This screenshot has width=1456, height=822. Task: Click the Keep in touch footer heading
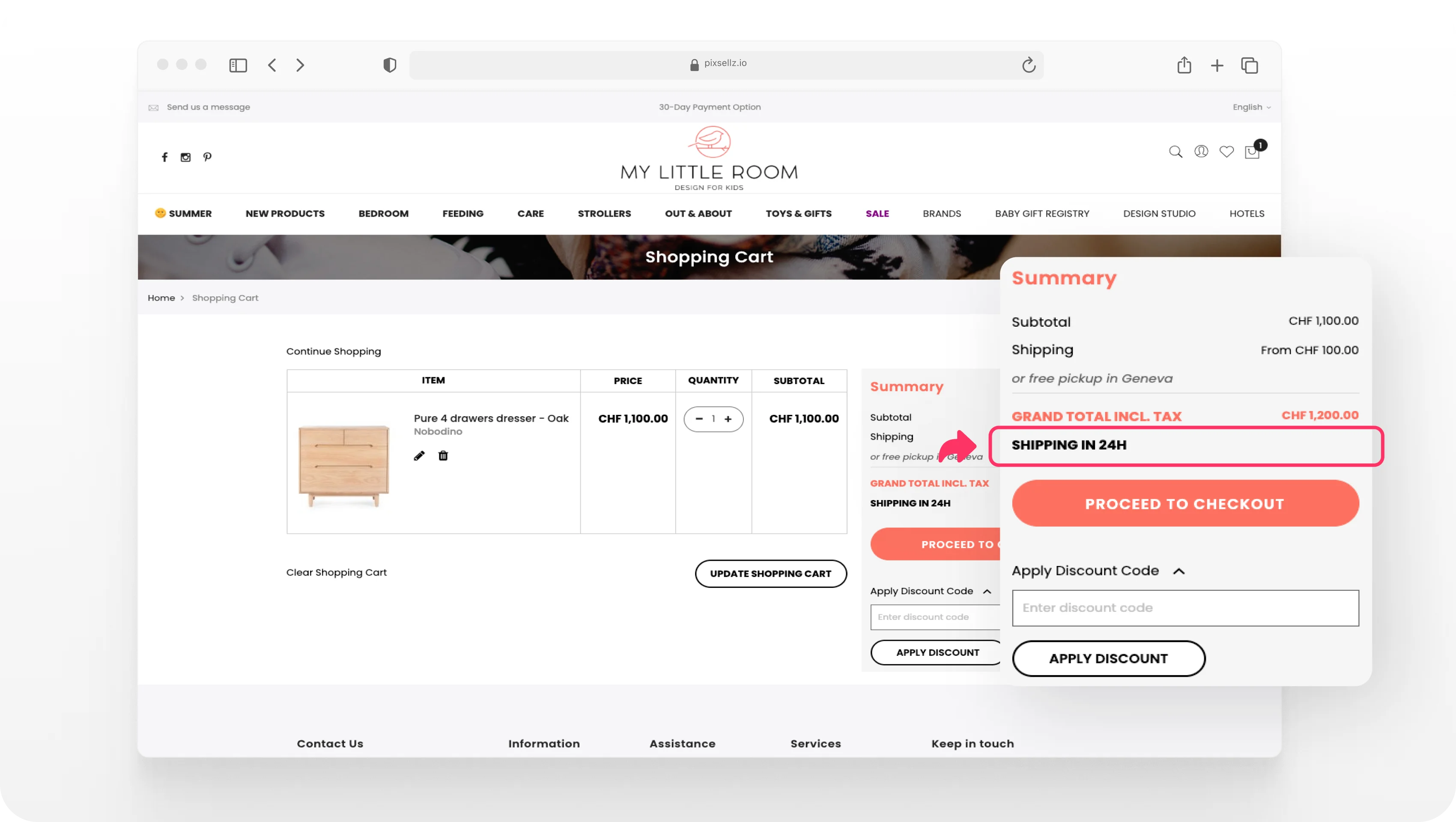point(972,744)
